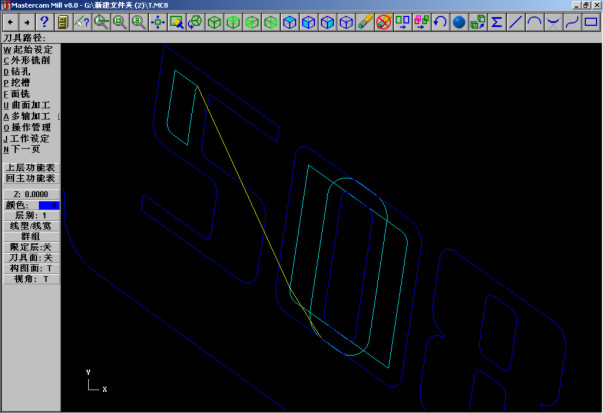Click the colored squares transform icon

click(x=421, y=22)
